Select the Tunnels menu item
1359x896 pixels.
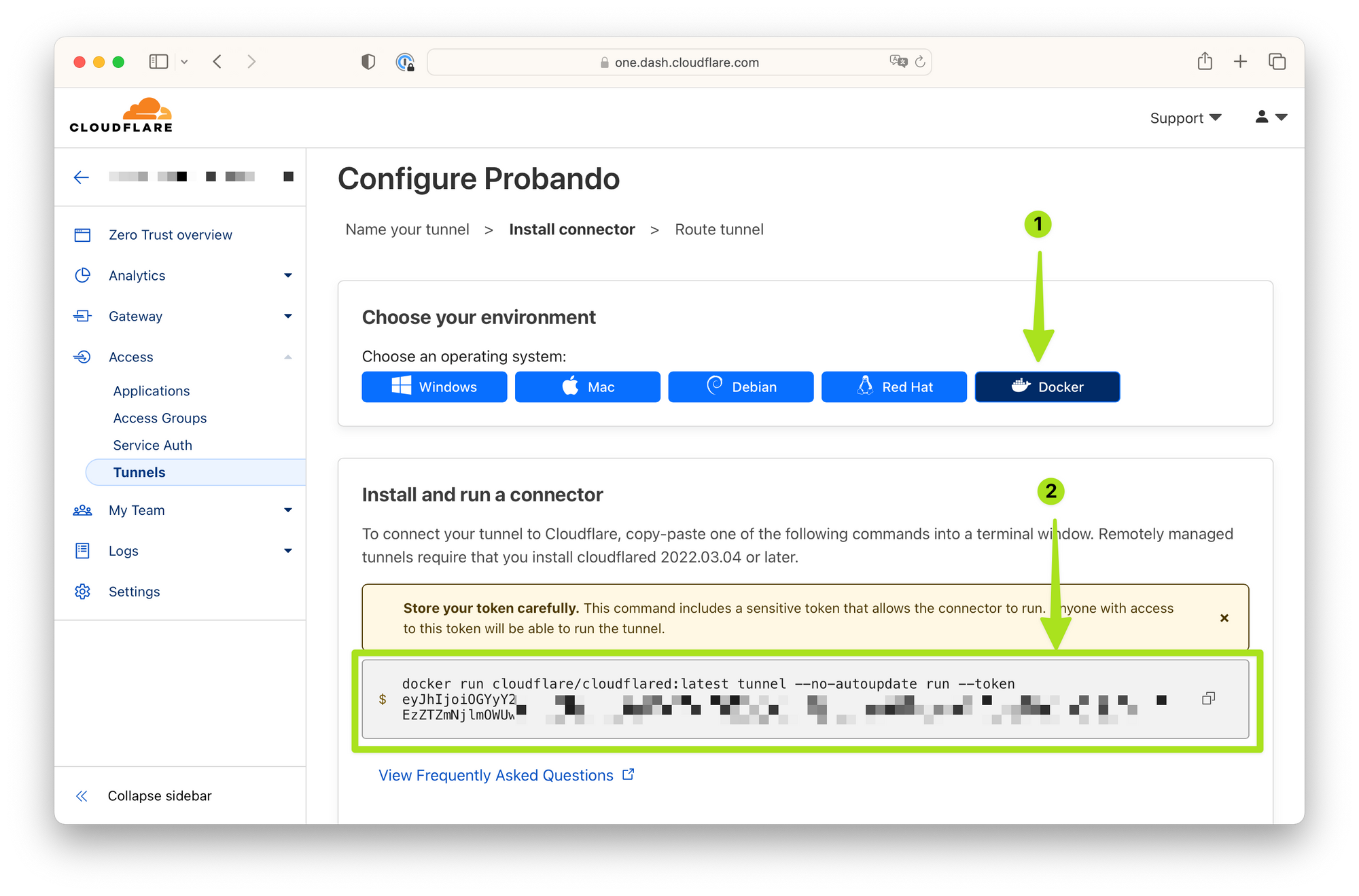click(196, 472)
